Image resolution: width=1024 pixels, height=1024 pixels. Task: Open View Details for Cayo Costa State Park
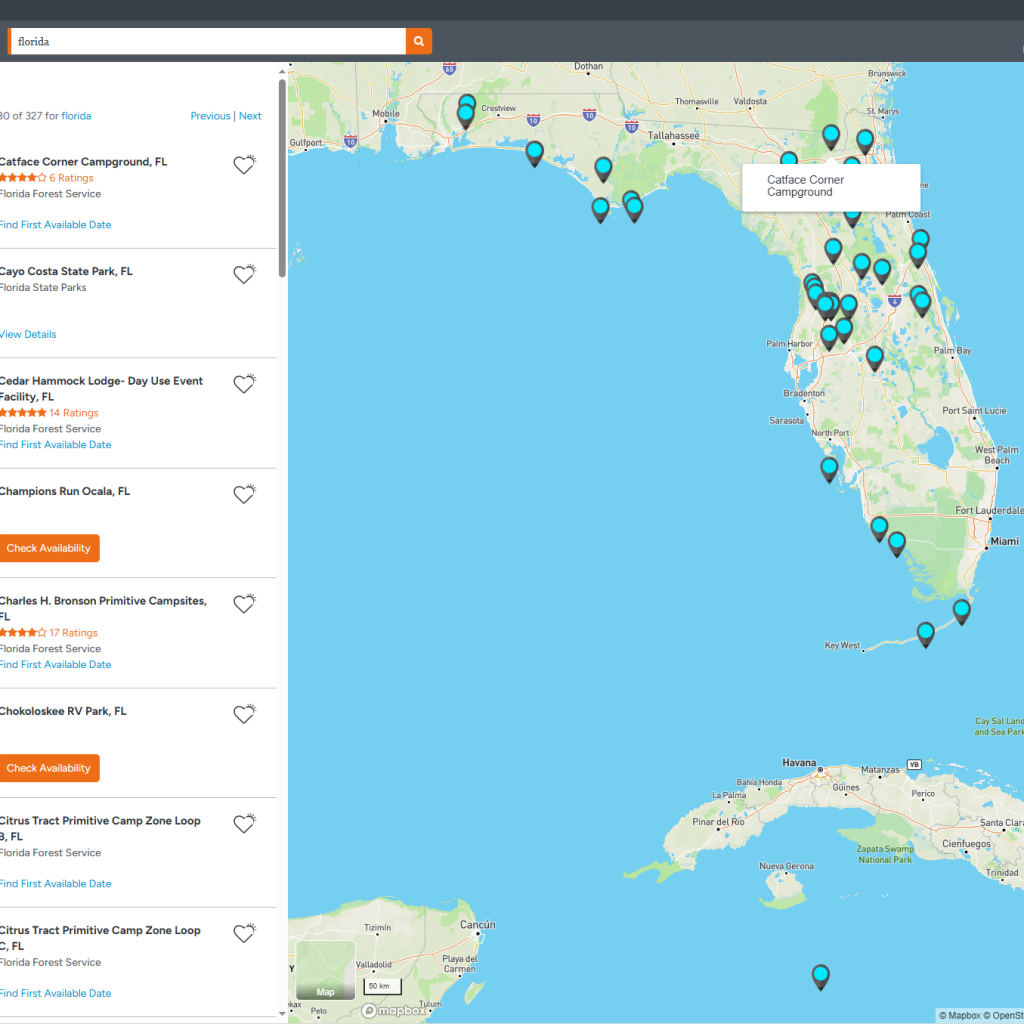pos(28,334)
